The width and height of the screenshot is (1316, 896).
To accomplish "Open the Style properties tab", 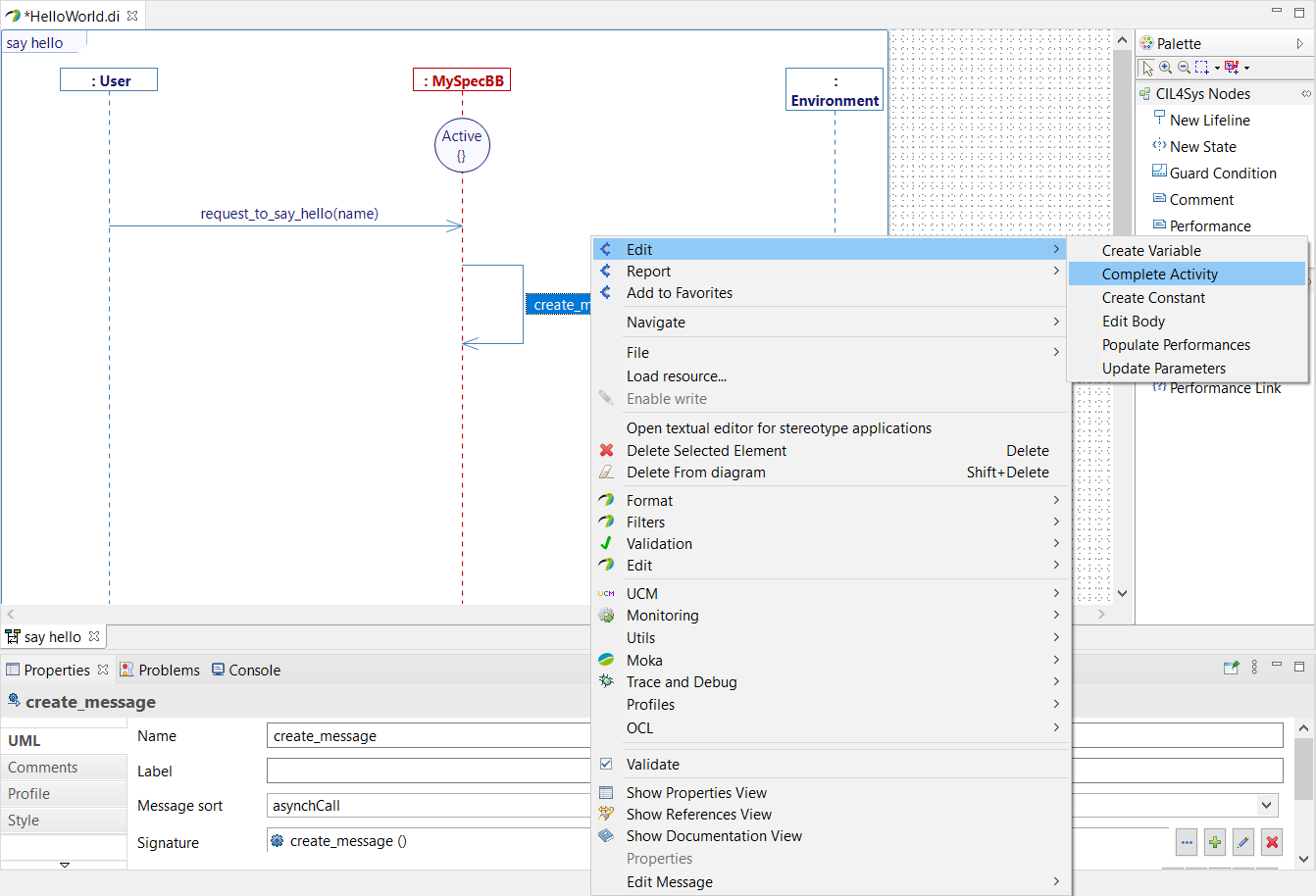I will (64, 821).
